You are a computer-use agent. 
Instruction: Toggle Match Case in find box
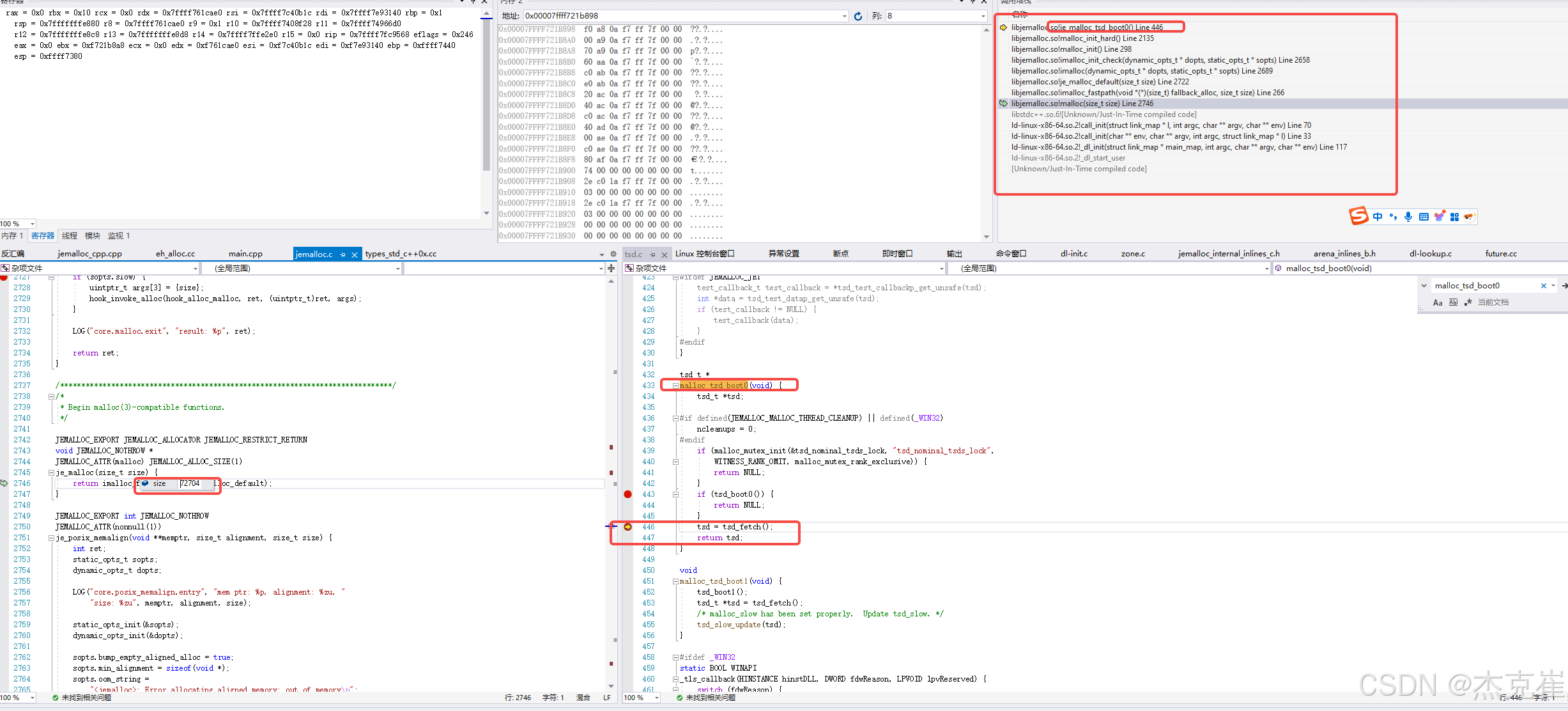coord(1438,302)
